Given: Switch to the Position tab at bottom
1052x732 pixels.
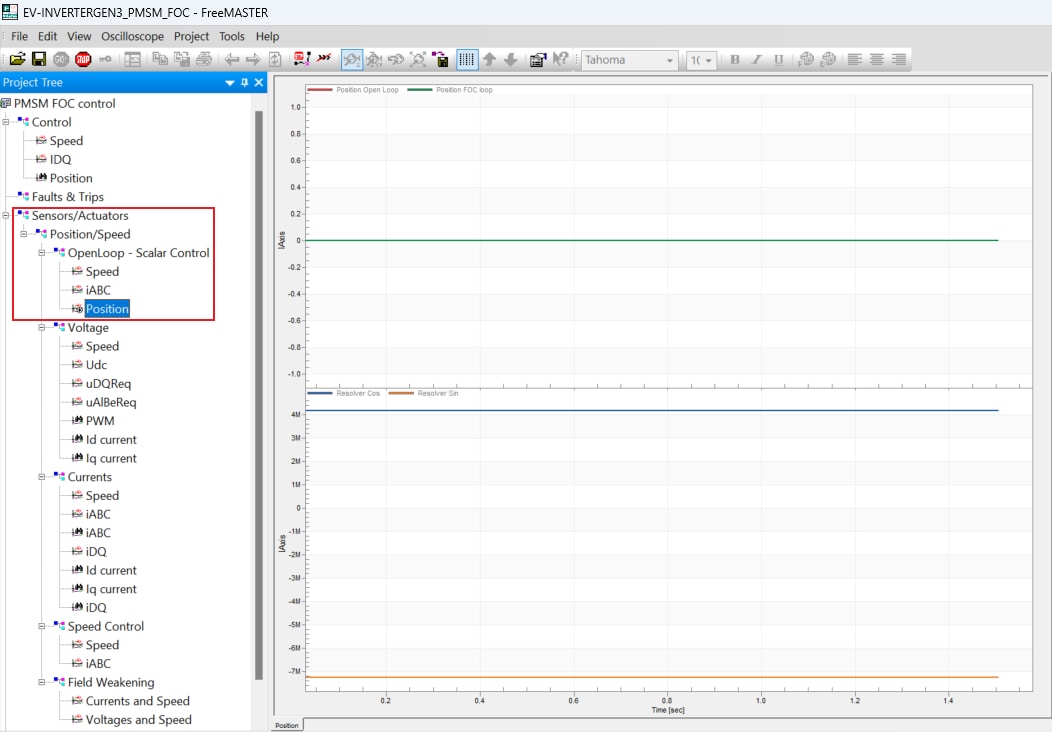Looking at the screenshot, I should [x=287, y=725].
